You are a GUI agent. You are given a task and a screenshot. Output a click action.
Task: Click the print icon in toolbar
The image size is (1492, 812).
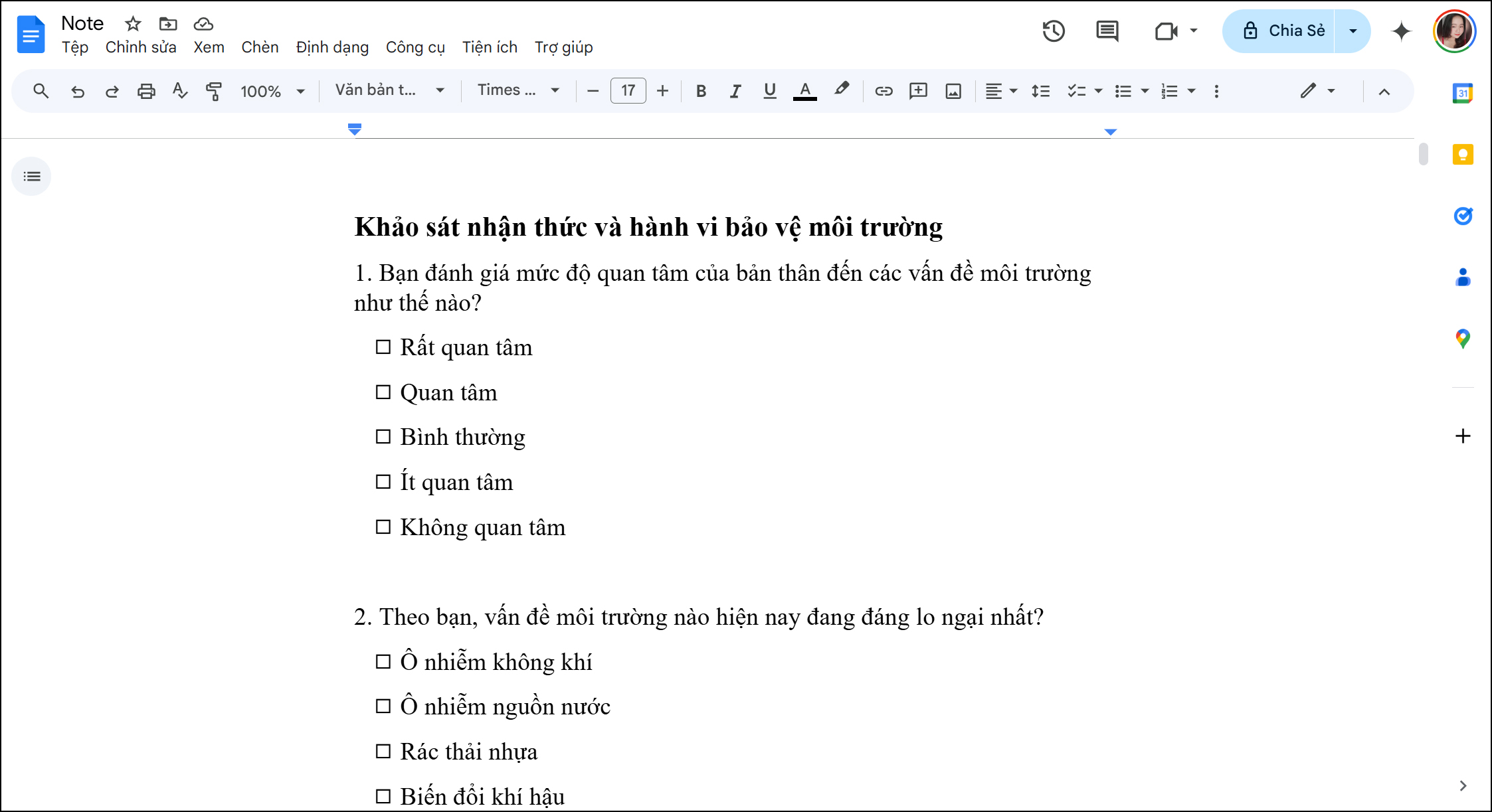pos(146,91)
